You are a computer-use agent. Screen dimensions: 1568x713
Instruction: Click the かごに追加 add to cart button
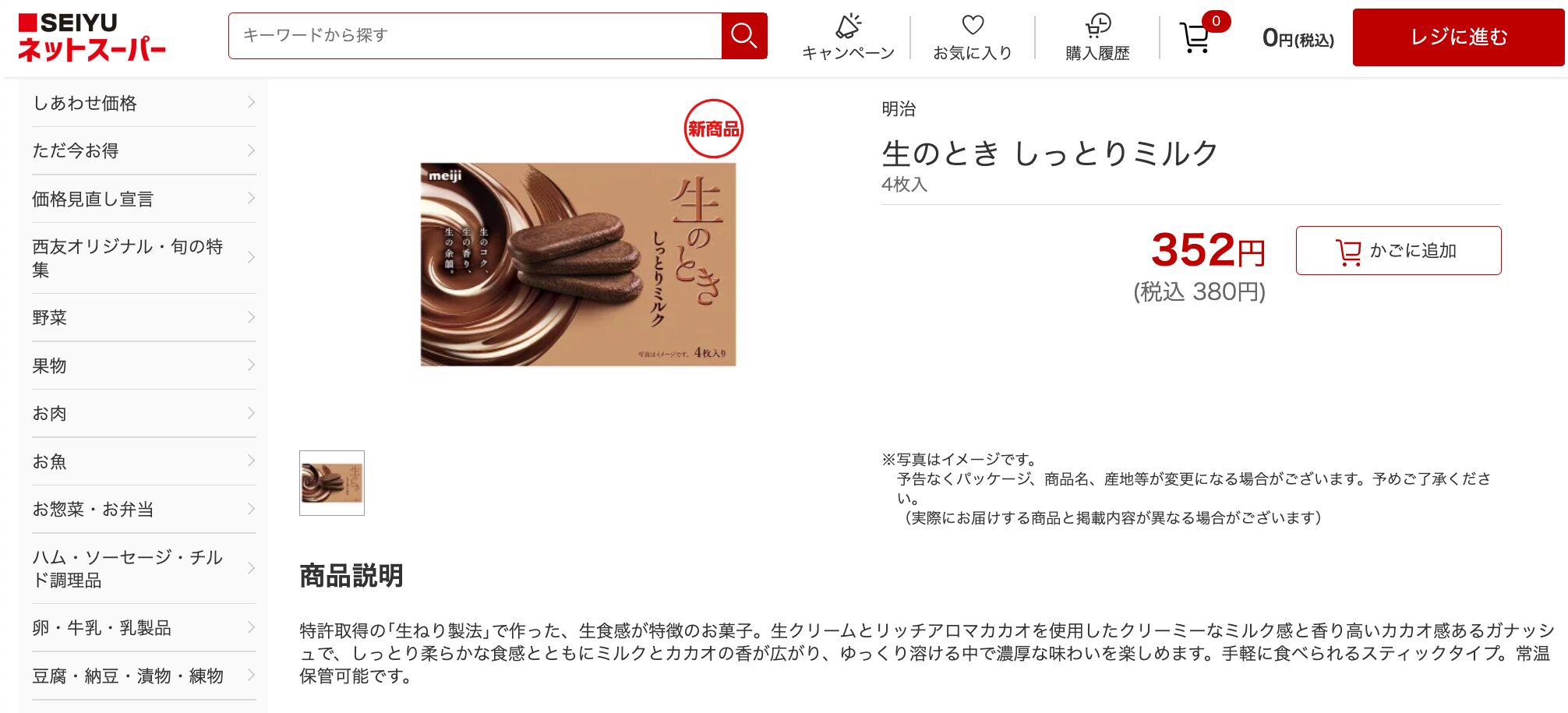(x=1398, y=250)
